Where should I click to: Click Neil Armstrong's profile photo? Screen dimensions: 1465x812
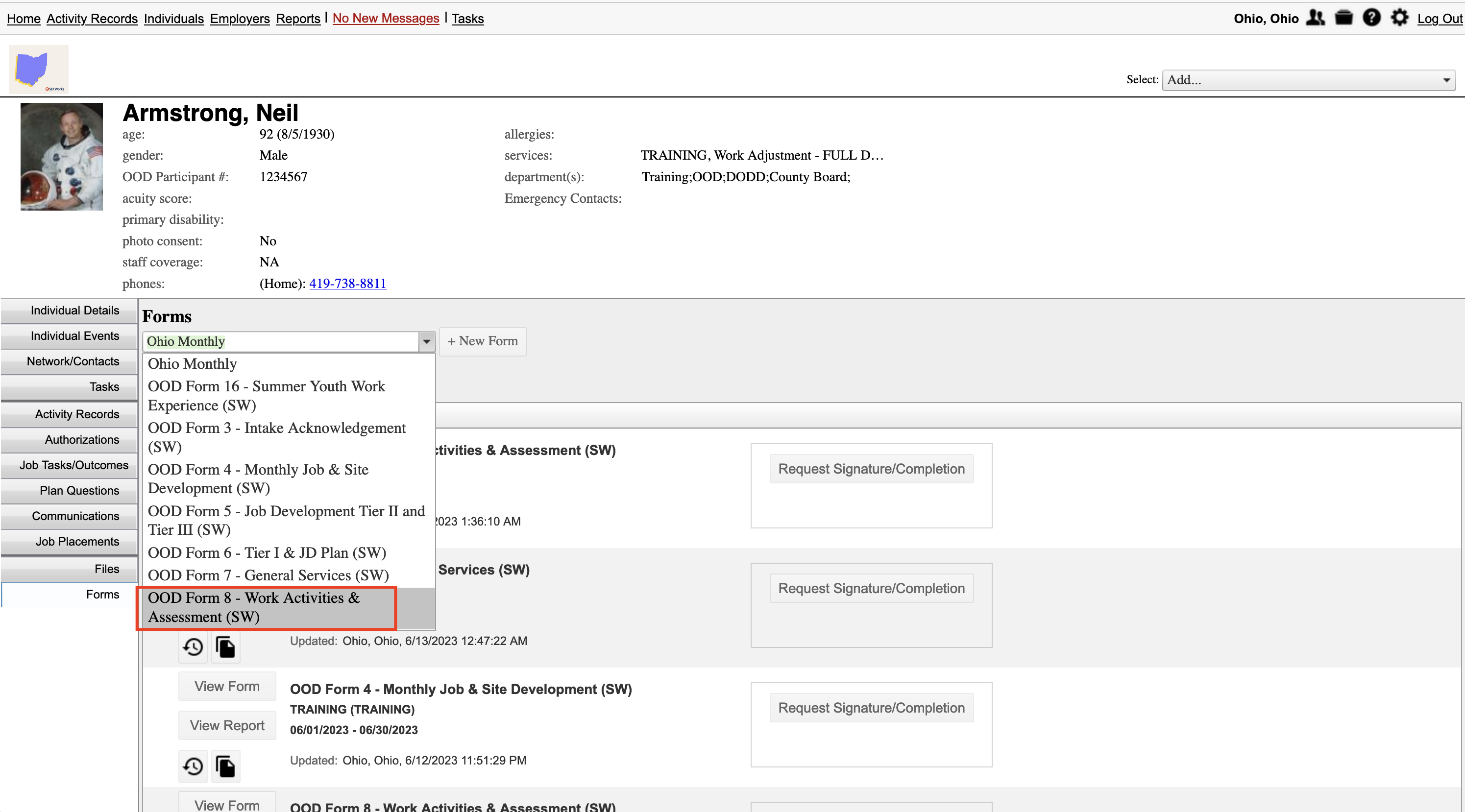click(61, 156)
